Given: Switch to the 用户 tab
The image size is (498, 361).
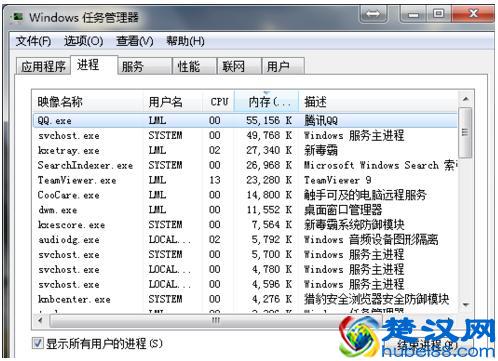Looking at the screenshot, I should click(283, 66).
